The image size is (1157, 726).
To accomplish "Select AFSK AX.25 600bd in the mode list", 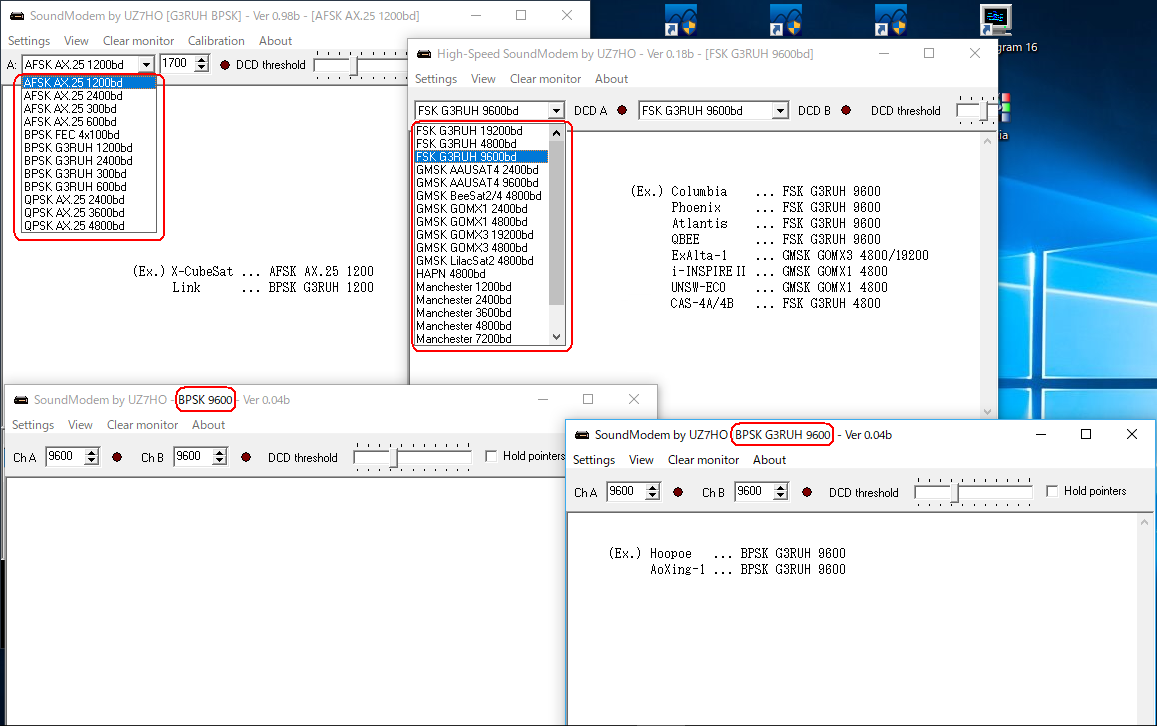I will click(89, 122).
